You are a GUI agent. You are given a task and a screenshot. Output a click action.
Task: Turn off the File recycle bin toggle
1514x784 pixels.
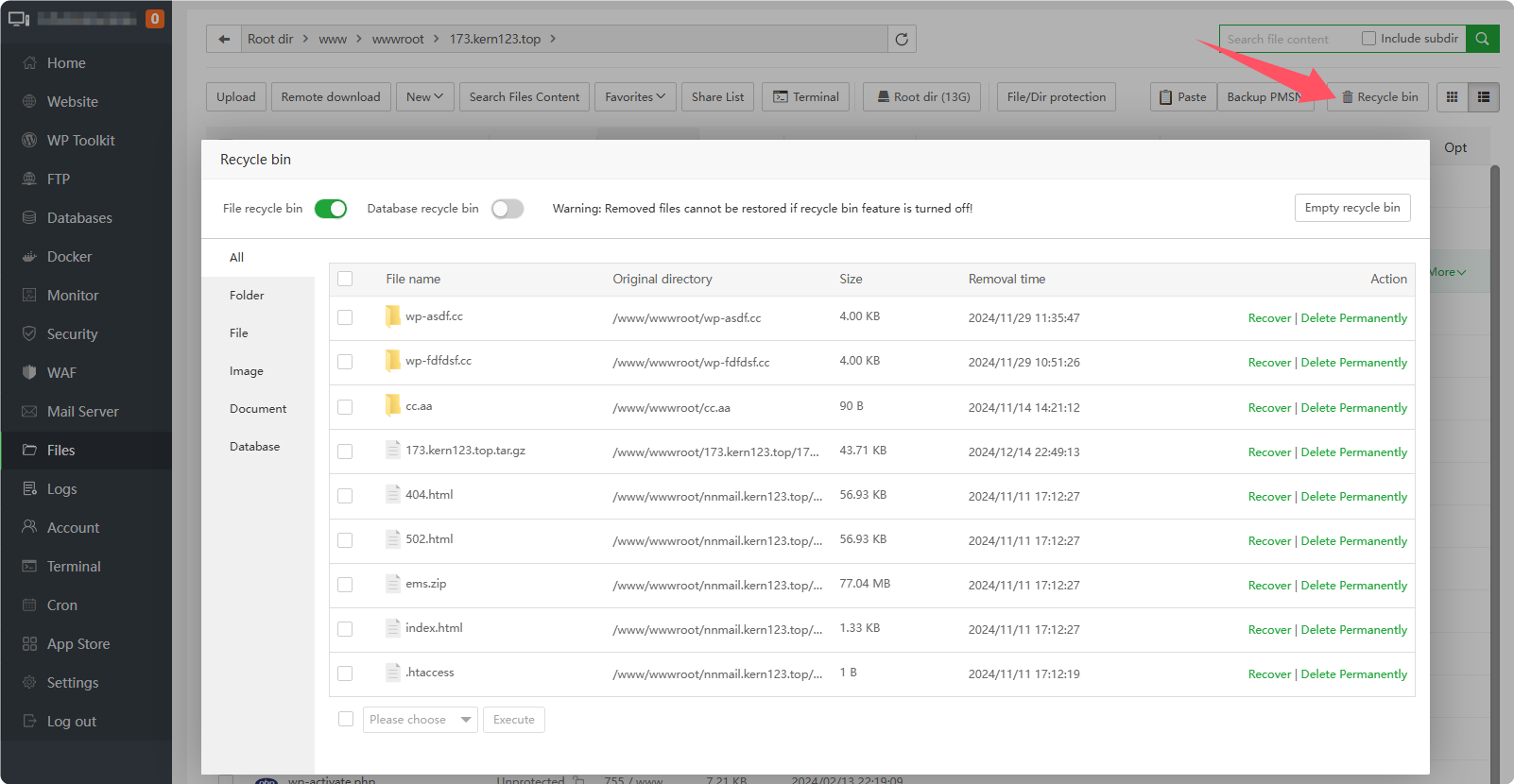(x=331, y=209)
